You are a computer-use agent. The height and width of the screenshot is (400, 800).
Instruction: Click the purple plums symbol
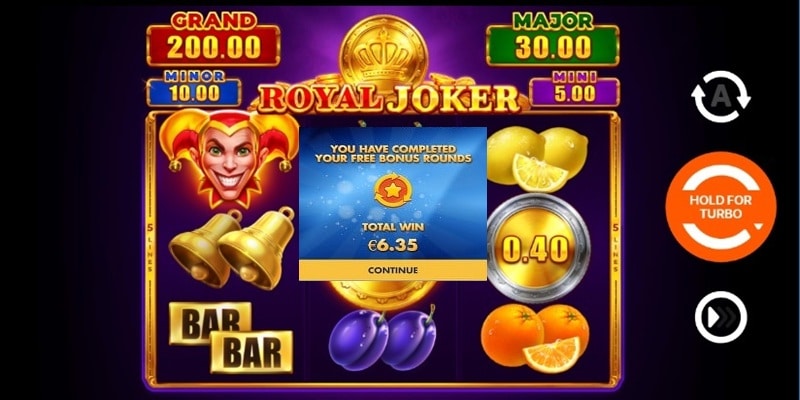pyautogui.click(x=382, y=337)
